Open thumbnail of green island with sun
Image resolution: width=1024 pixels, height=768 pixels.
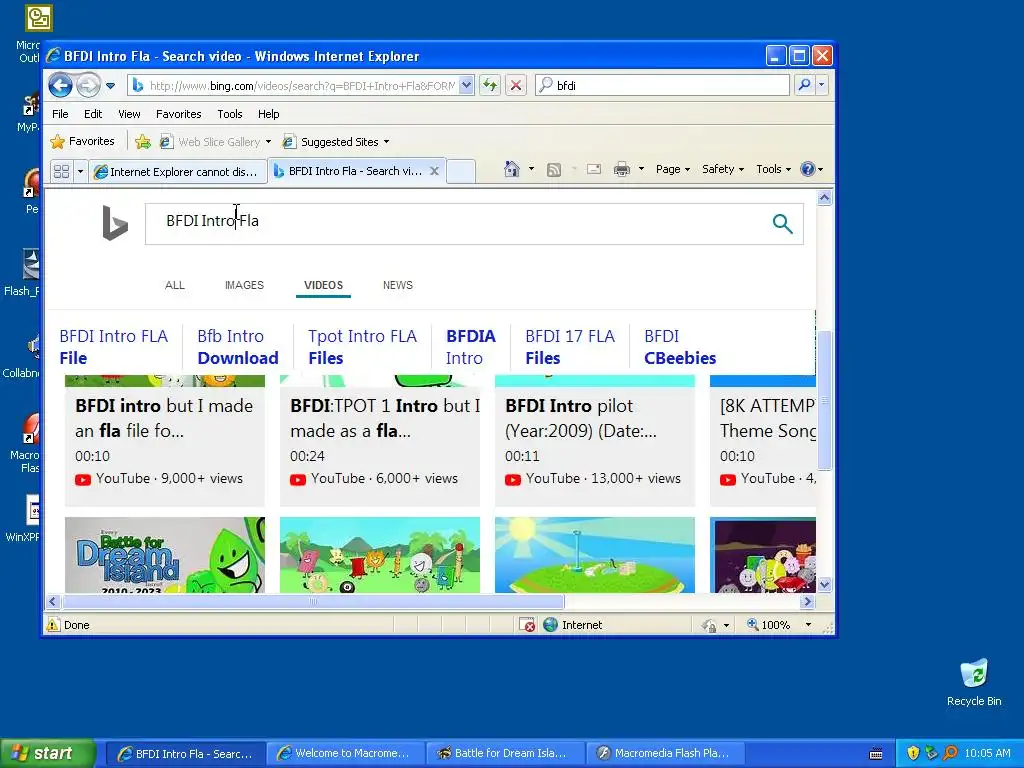point(594,555)
